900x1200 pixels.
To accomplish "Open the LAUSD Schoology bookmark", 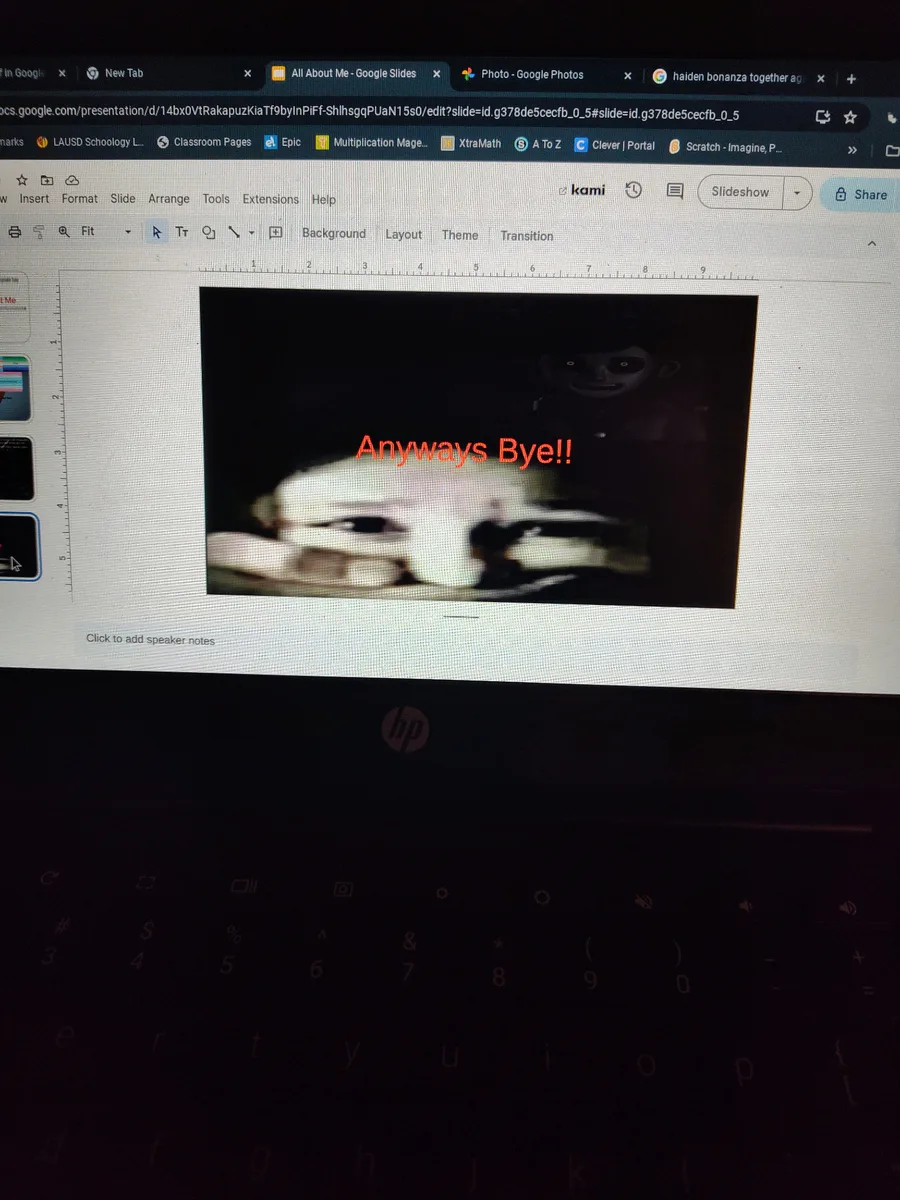I will pos(90,142).
